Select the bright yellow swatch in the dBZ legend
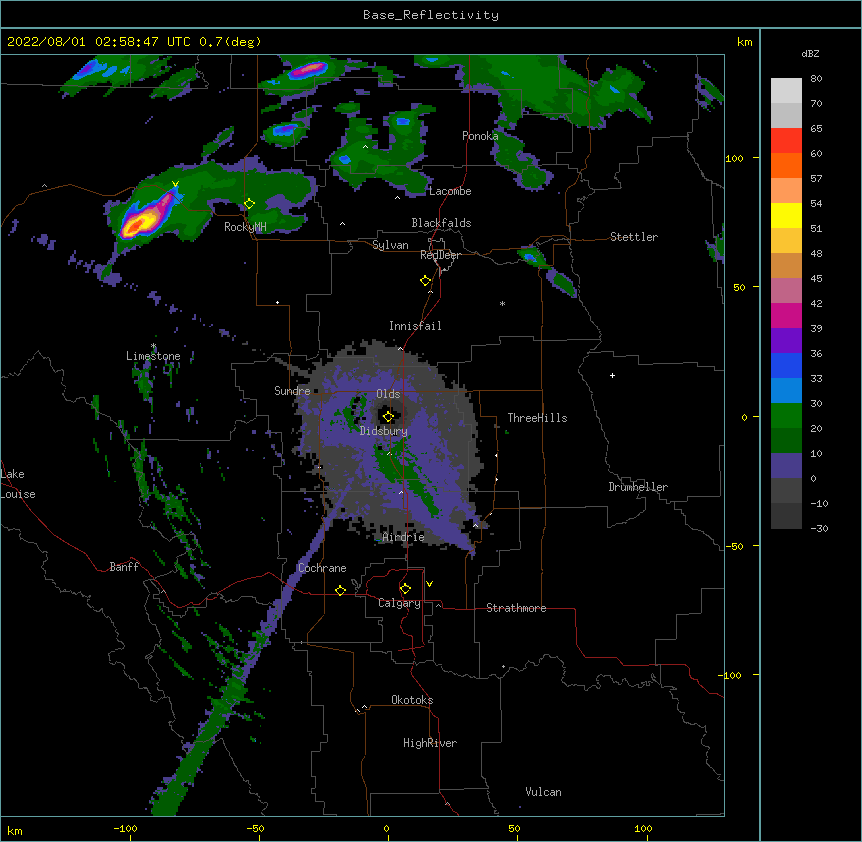862x842 pixels. point(786,215)
